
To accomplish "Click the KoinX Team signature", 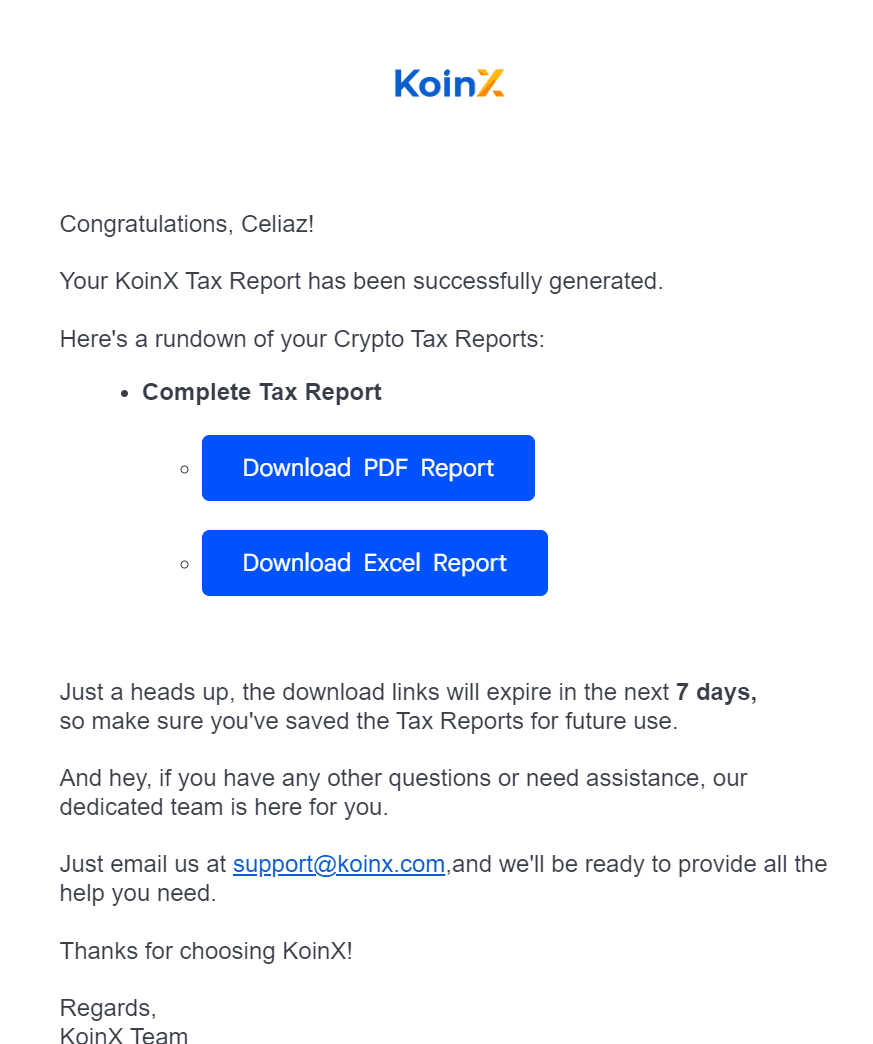I will [124, 1035].
